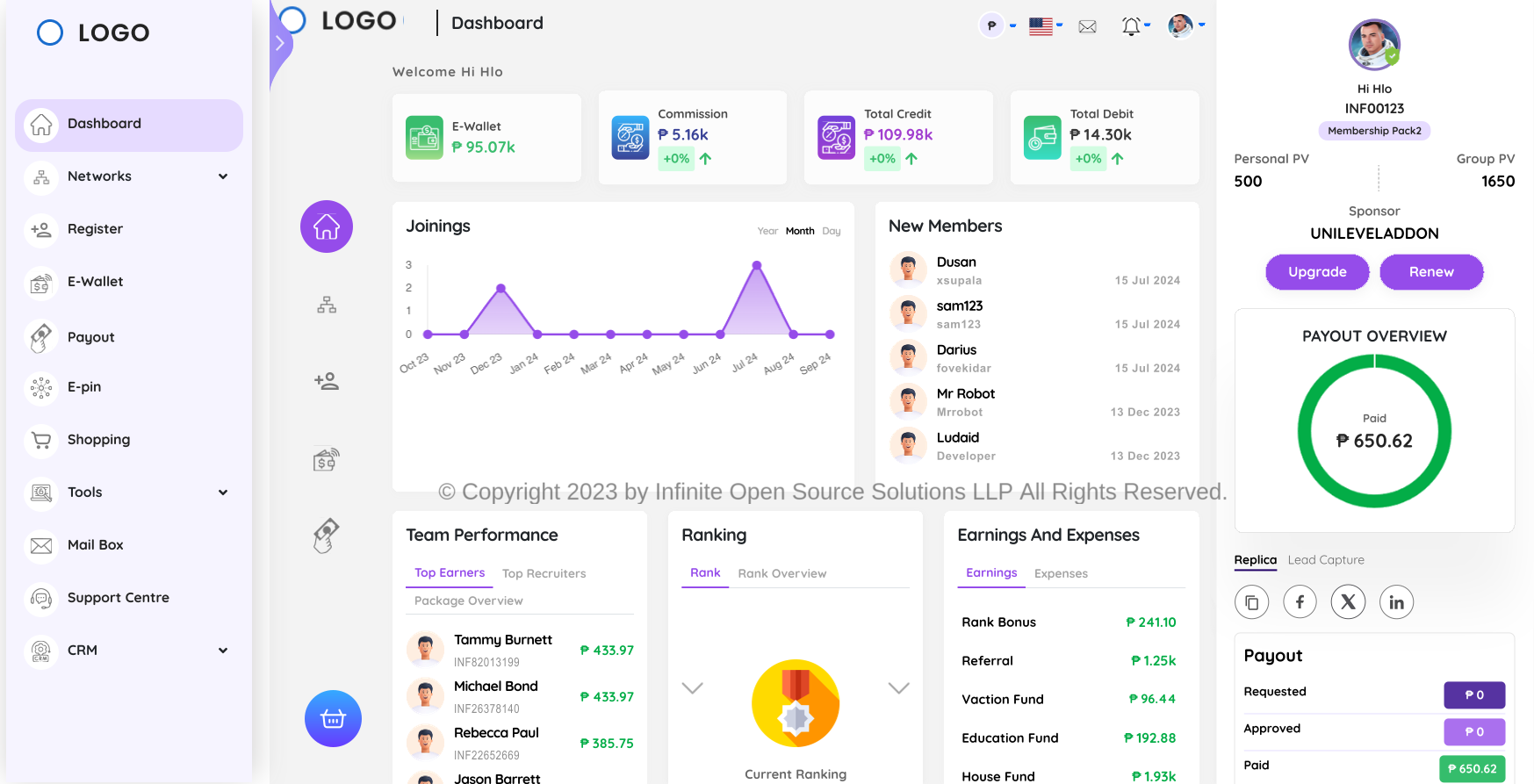Click the left ranking chevron arrow
Viewport: 1534px width, 784px height.
point(693,687)
